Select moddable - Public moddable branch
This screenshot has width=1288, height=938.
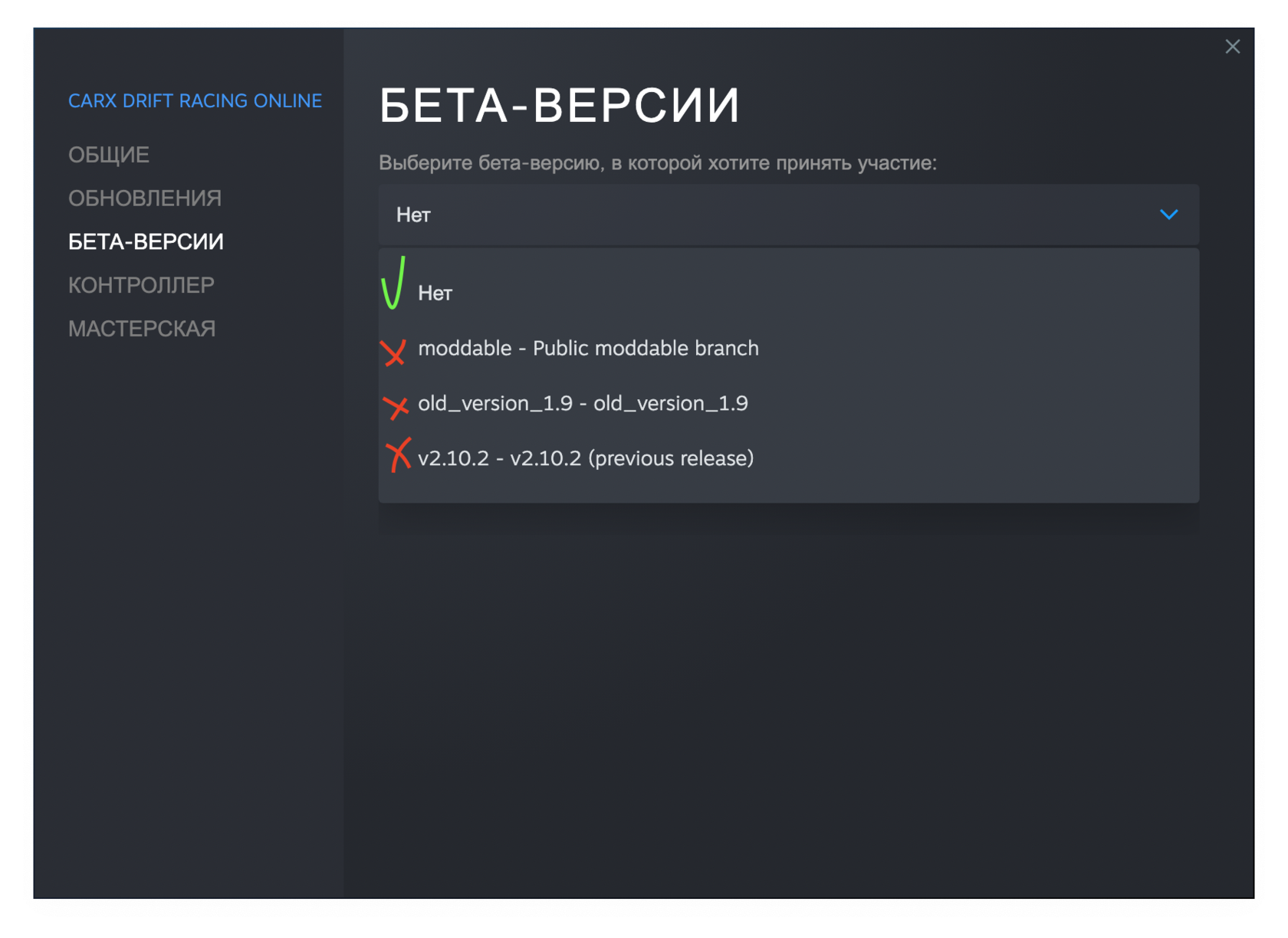[x=588, y=349]
